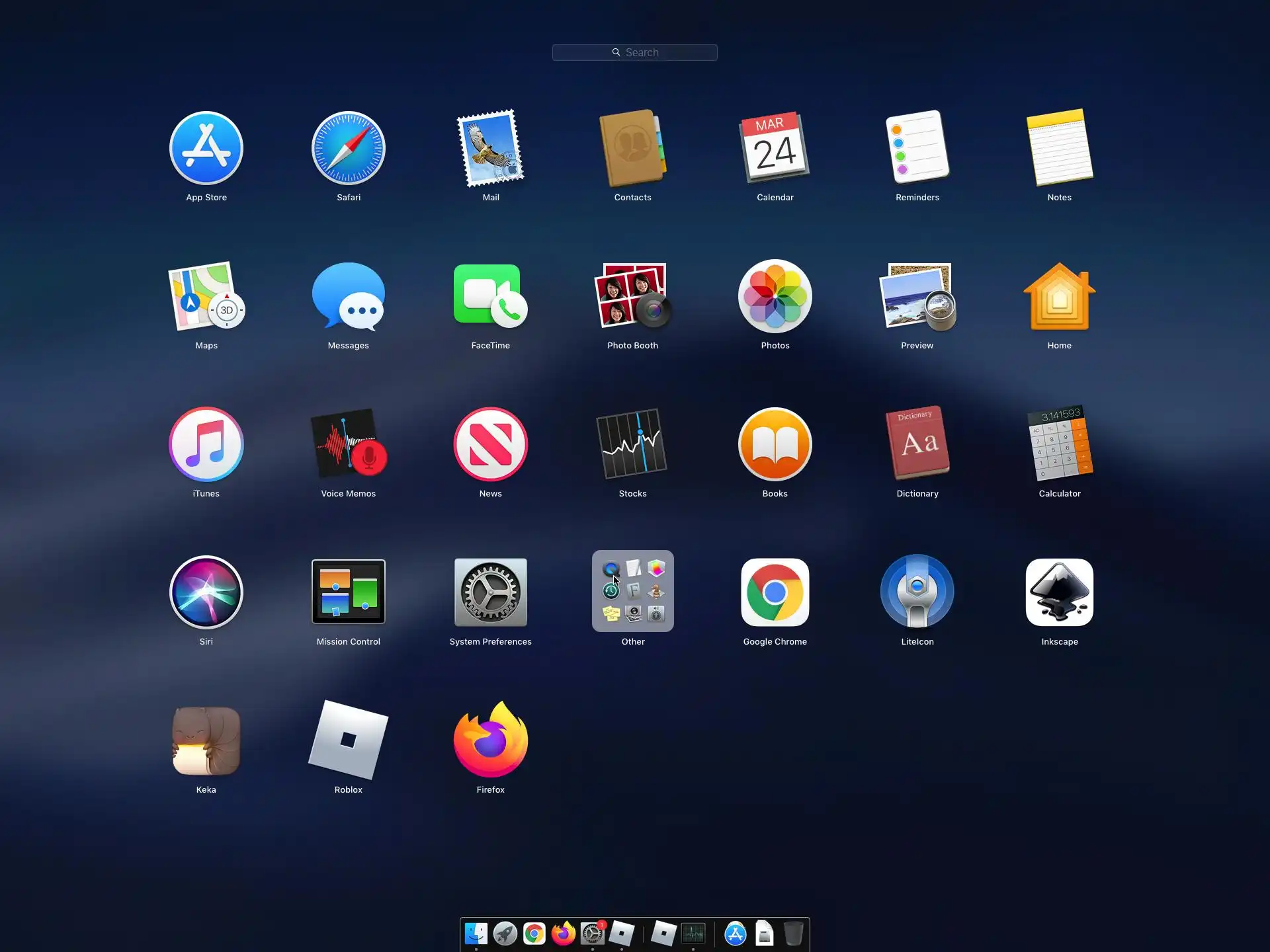1270x952 pixels.
Task: Launch Voice Memos app
Action: pyautogui.click(x=348, y=444)
